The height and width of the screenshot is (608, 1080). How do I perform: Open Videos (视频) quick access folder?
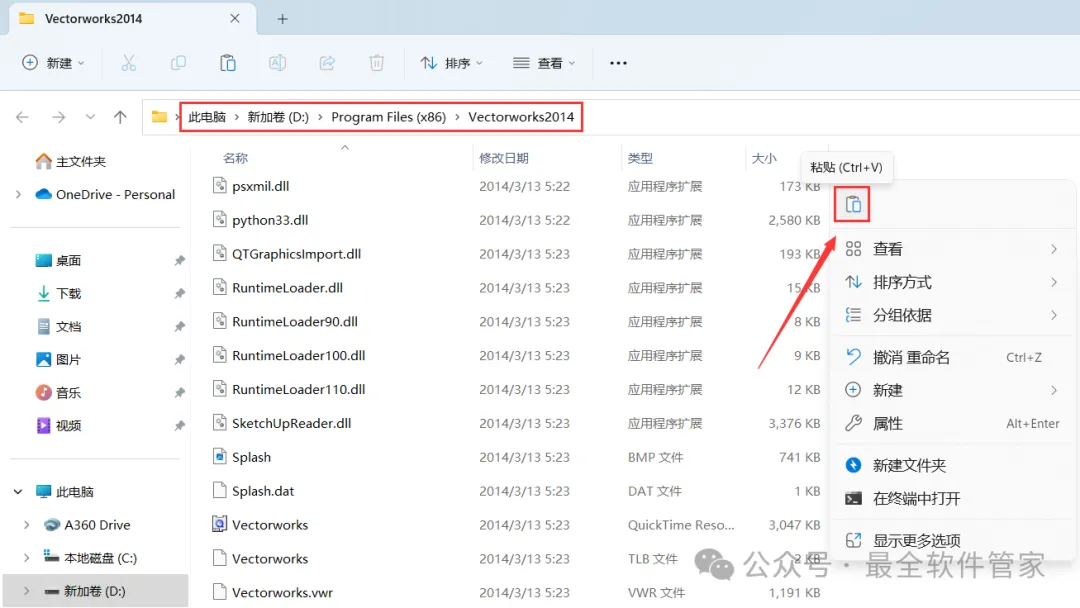(x=59, y=426)
